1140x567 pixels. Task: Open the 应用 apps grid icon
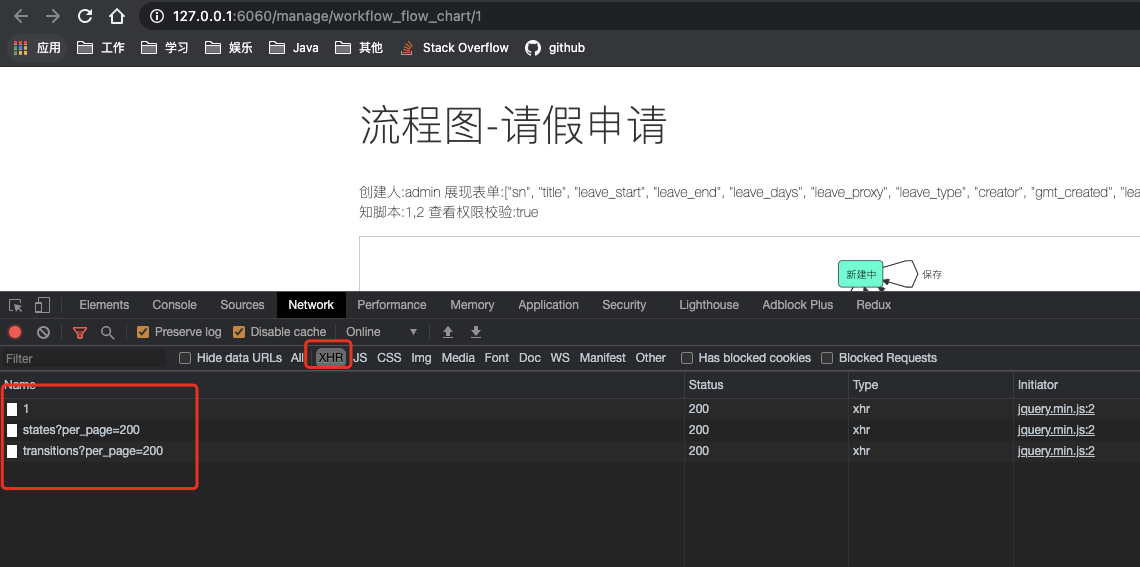pyautogui.click(x=20, y=48)
